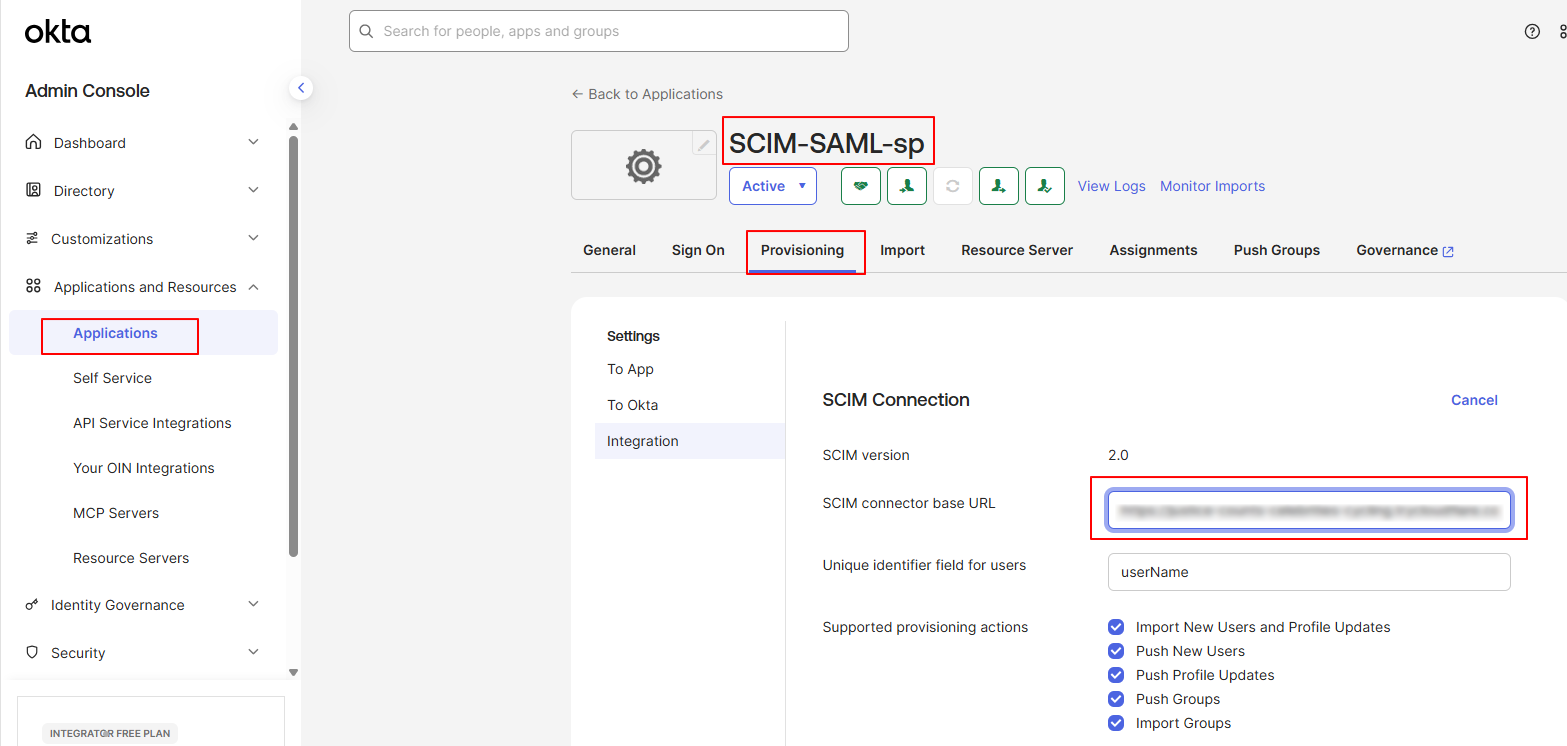This screenshot has height=746, width=1567.
Task: Click the Directory icon in sidebar
Action: 33,190
